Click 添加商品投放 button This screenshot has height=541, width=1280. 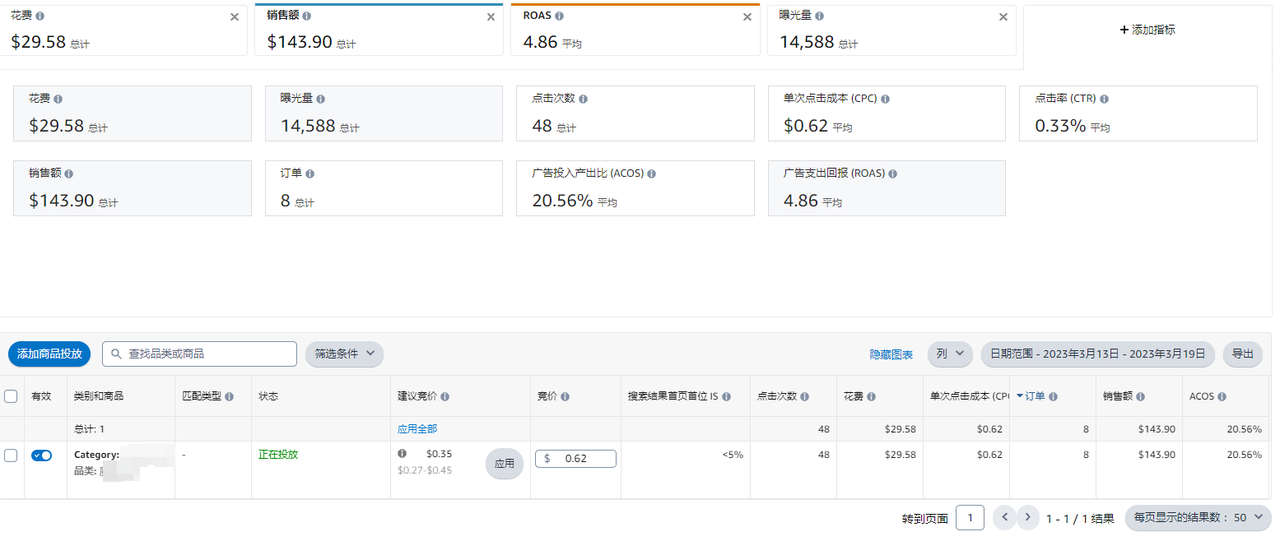coord(50,354)
